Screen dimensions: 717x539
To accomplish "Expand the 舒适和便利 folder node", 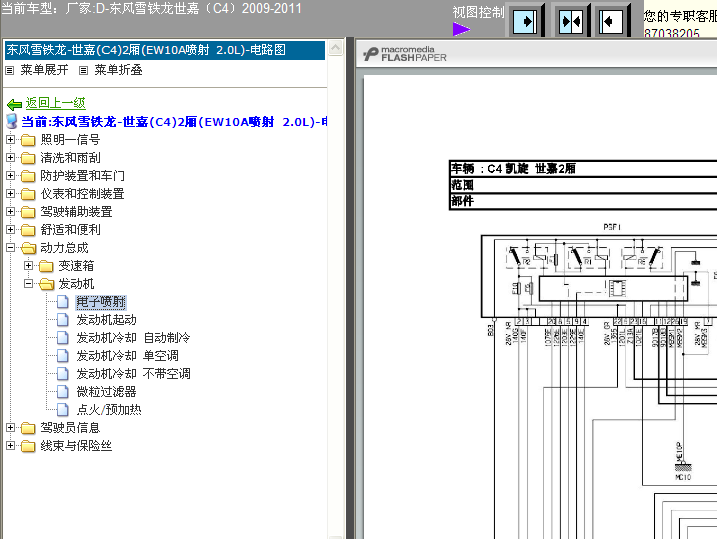I will [x=11, y=229].
